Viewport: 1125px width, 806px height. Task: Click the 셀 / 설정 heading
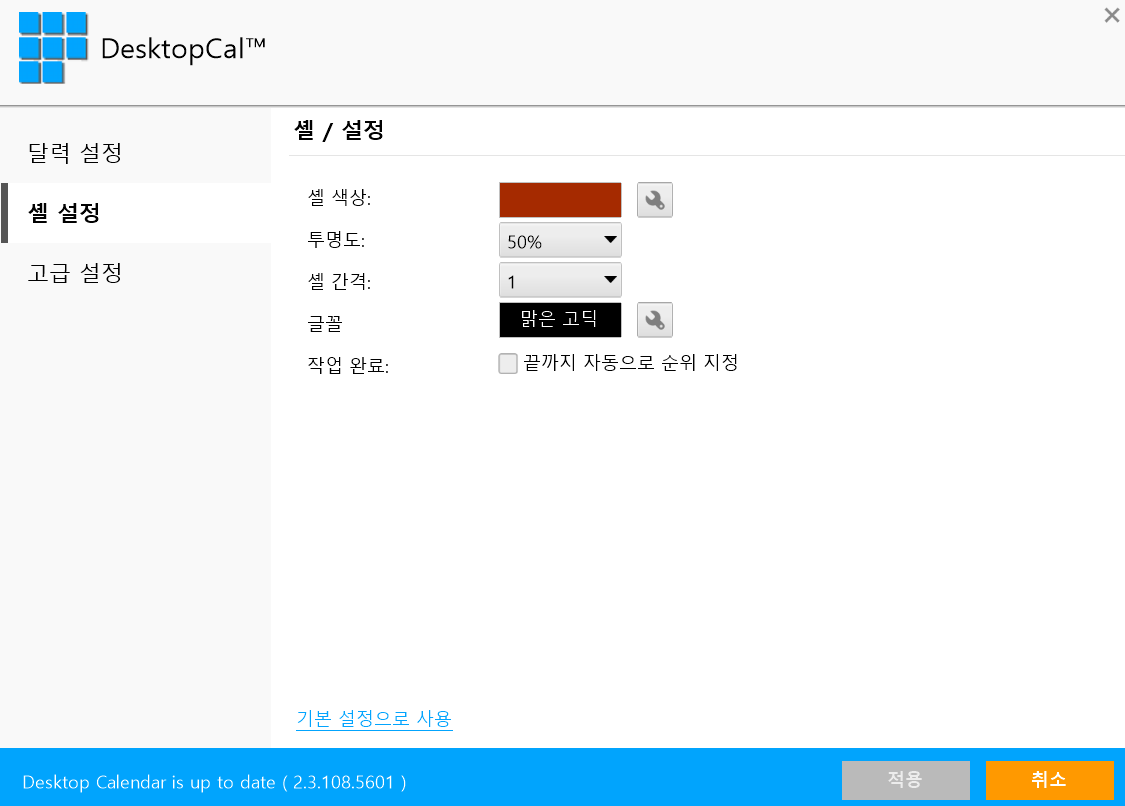click(339, 131)
